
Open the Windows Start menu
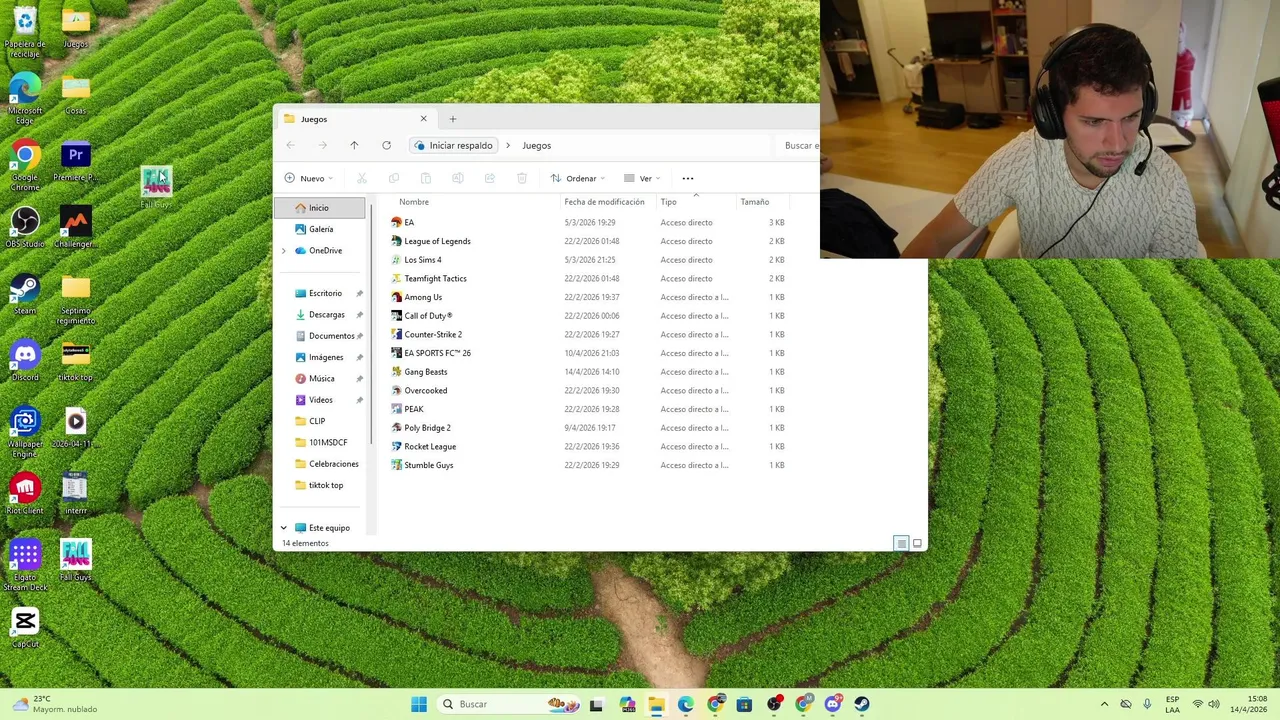pos(419,704)
